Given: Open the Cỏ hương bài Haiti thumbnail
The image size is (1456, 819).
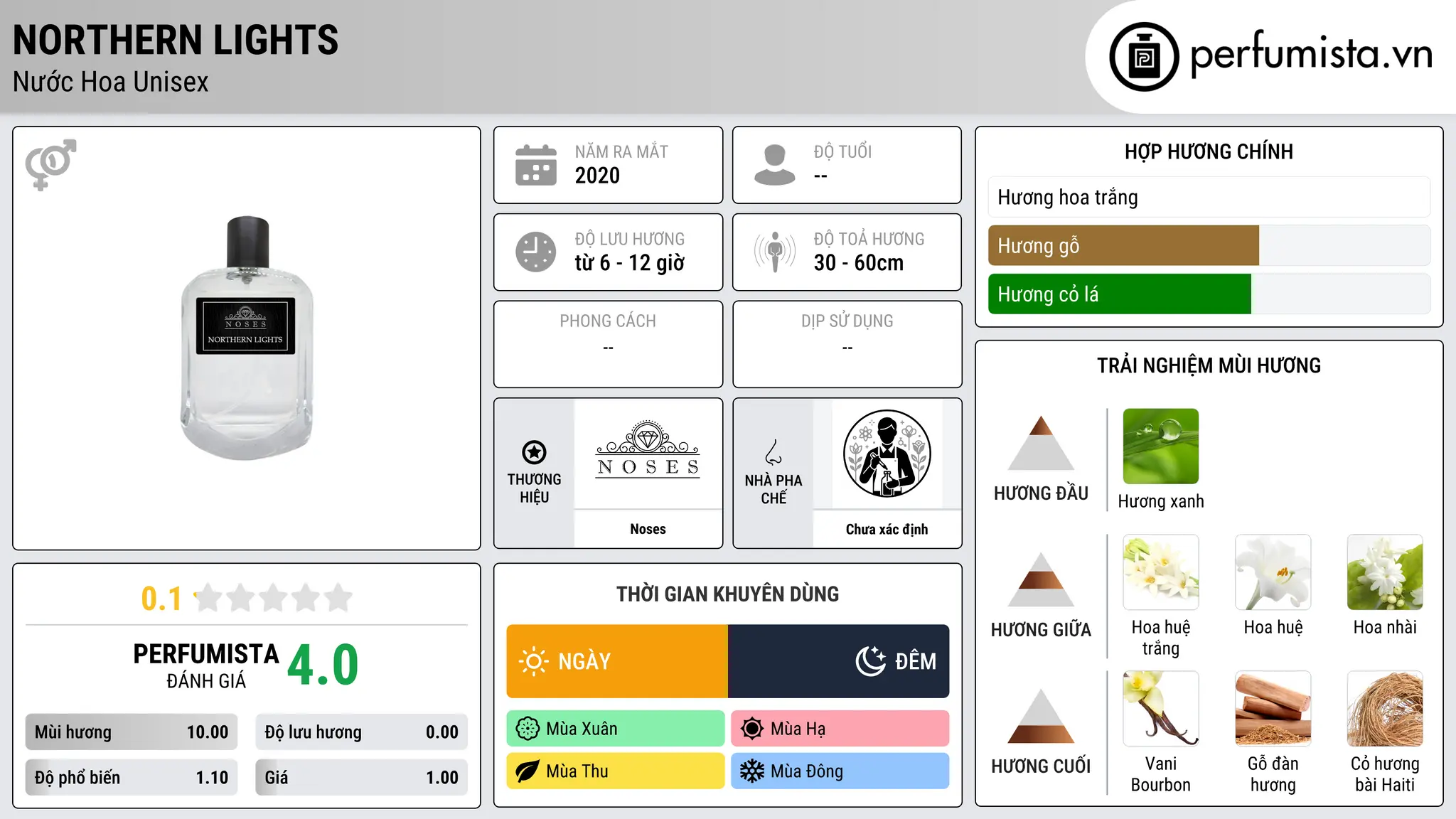Looking at the screenshot, I should 1385,709.
